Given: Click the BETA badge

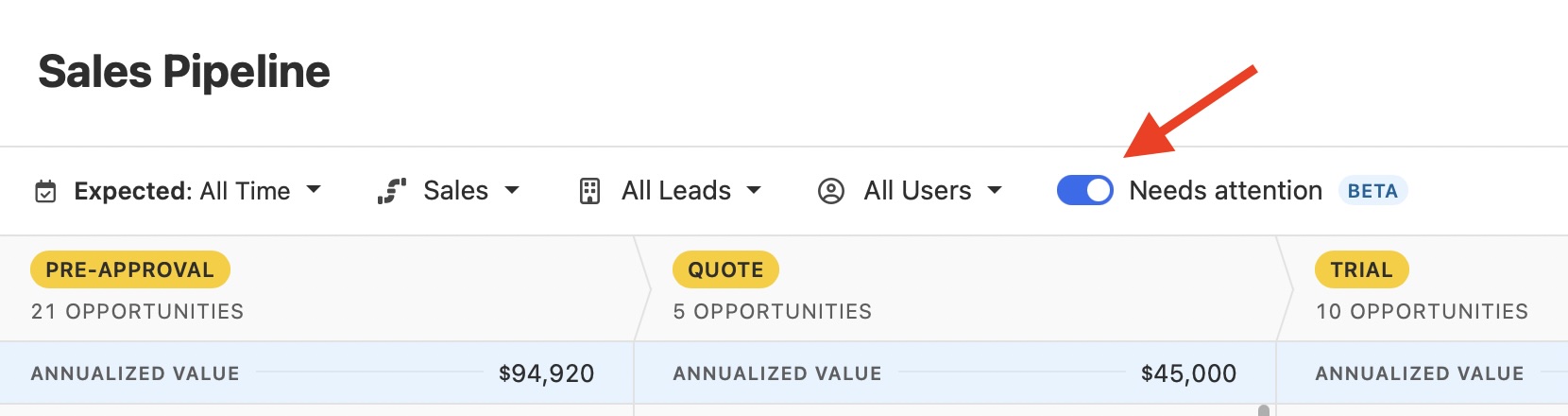Looking at the screenshot, I should pos(1372,191).
